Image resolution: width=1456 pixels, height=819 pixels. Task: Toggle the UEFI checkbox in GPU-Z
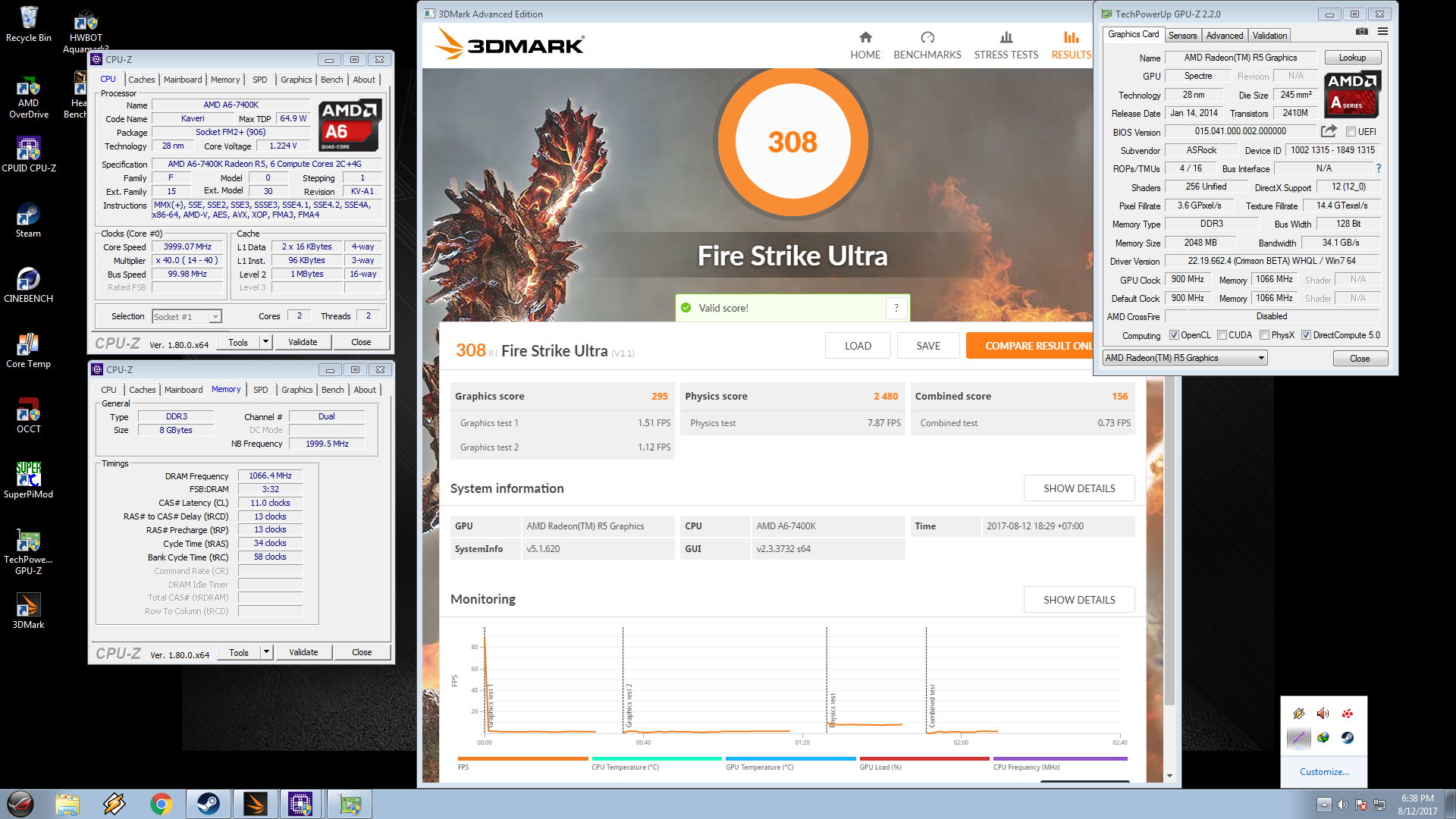1351,132
